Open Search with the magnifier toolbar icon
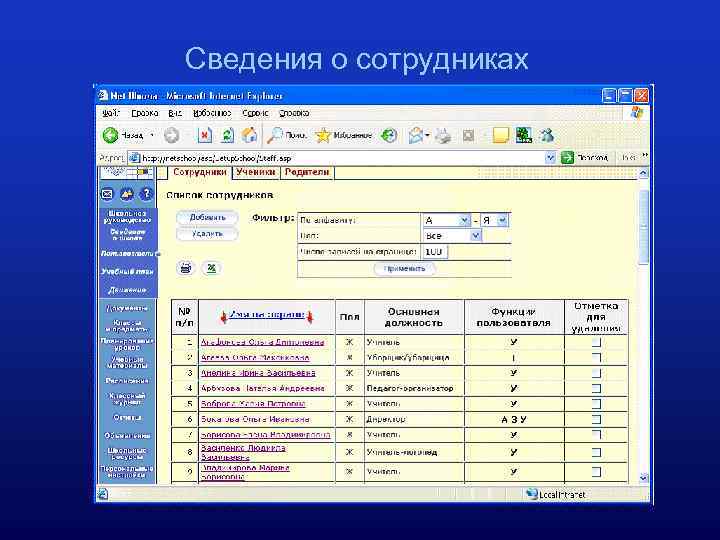The image size is (720, 540). [x=275, y=135]
